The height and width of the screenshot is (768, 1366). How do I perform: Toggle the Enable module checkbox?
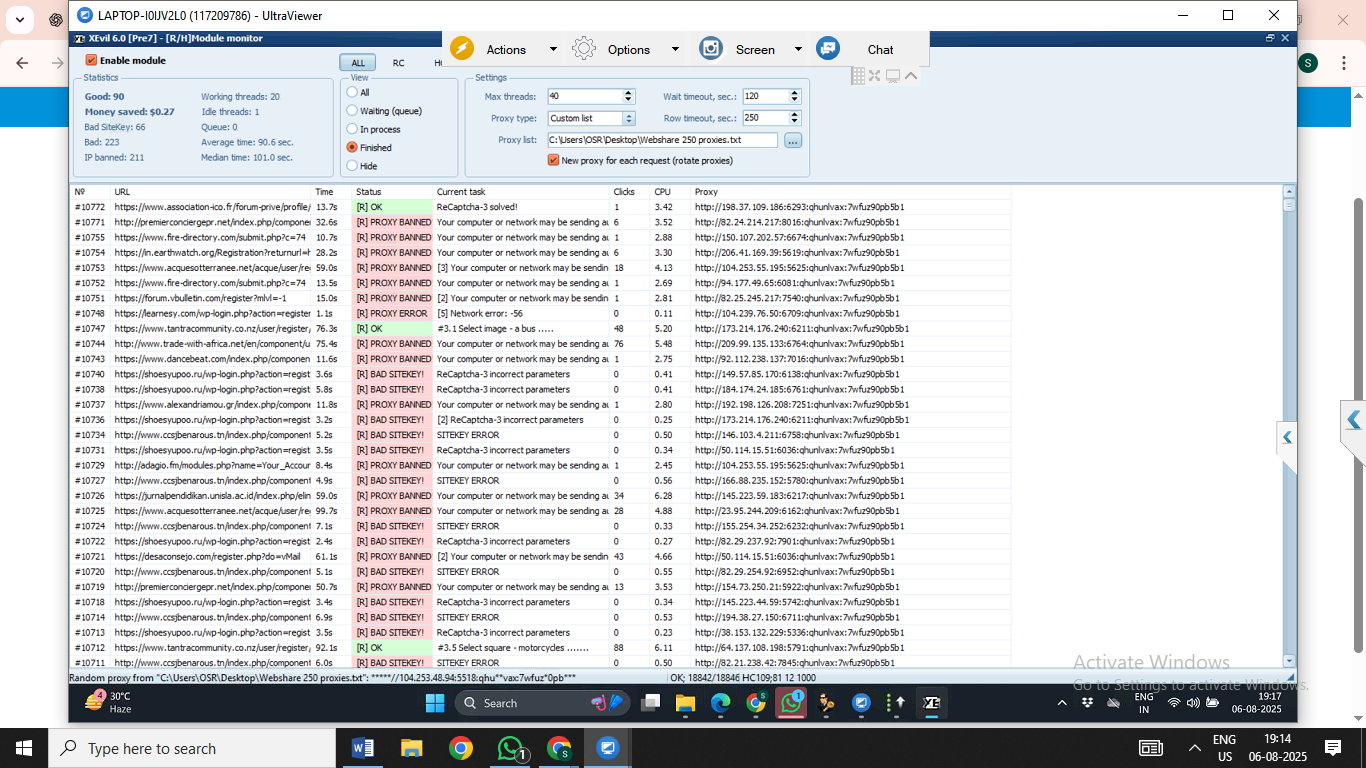[x=91, y=60]
